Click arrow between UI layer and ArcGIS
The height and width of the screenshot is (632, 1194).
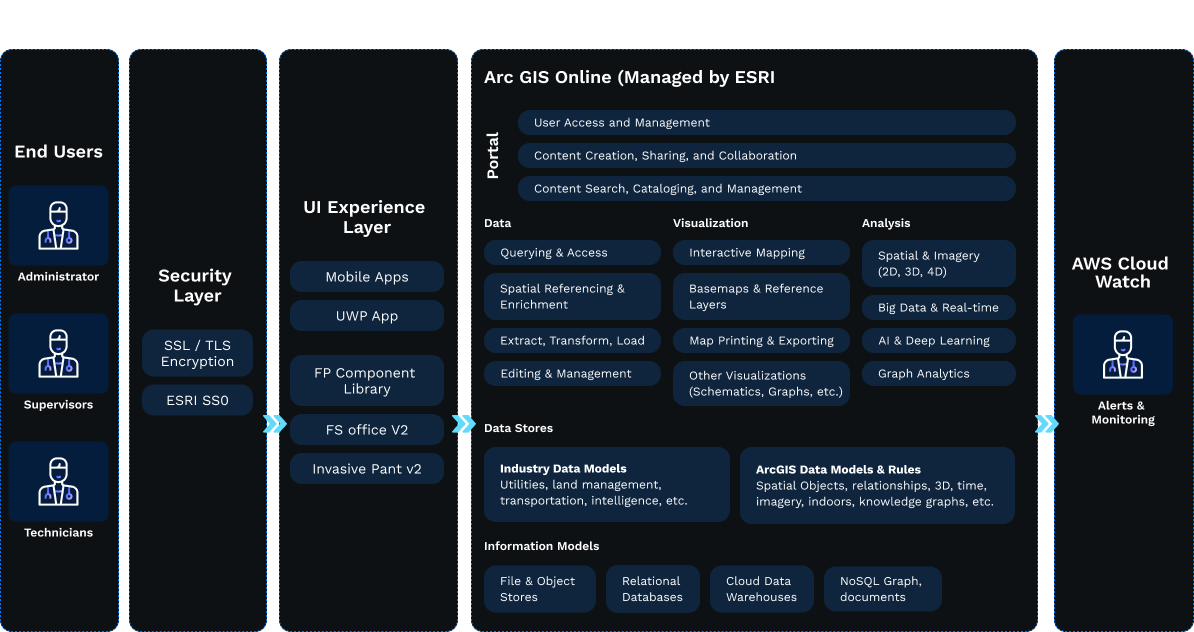point(463,424)
